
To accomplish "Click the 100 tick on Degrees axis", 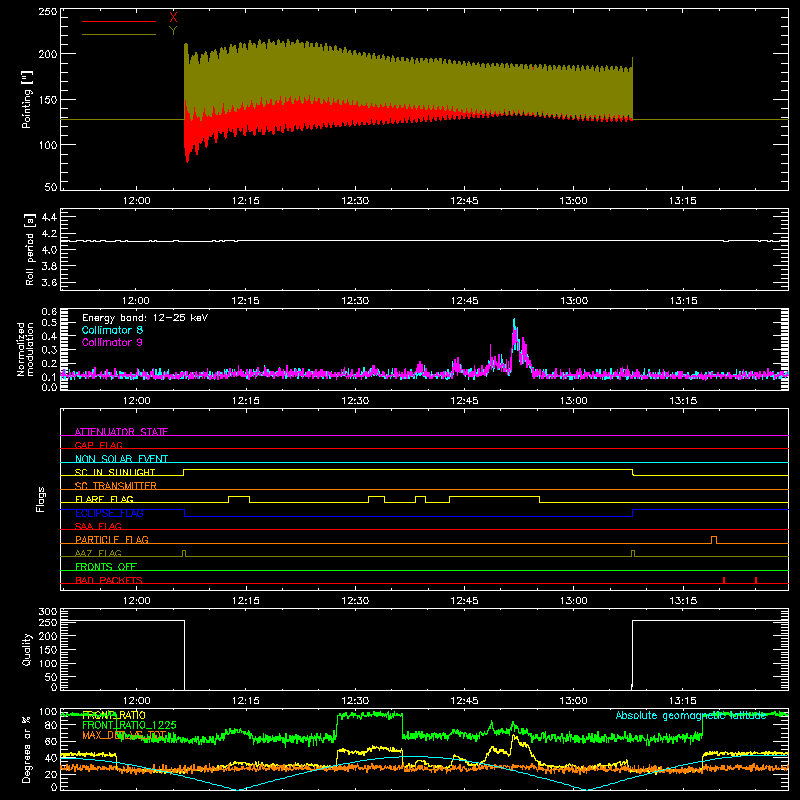I will tap(48, 712).
